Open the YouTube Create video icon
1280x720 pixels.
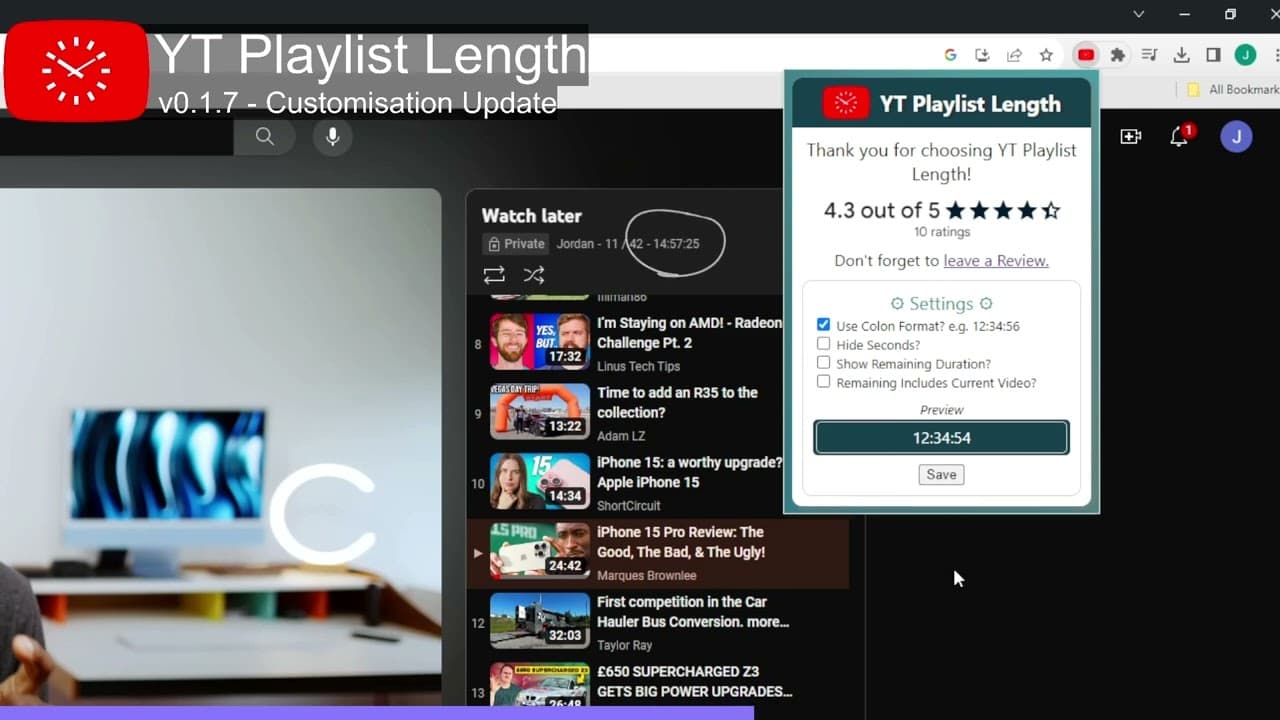tap(1131, 137)
